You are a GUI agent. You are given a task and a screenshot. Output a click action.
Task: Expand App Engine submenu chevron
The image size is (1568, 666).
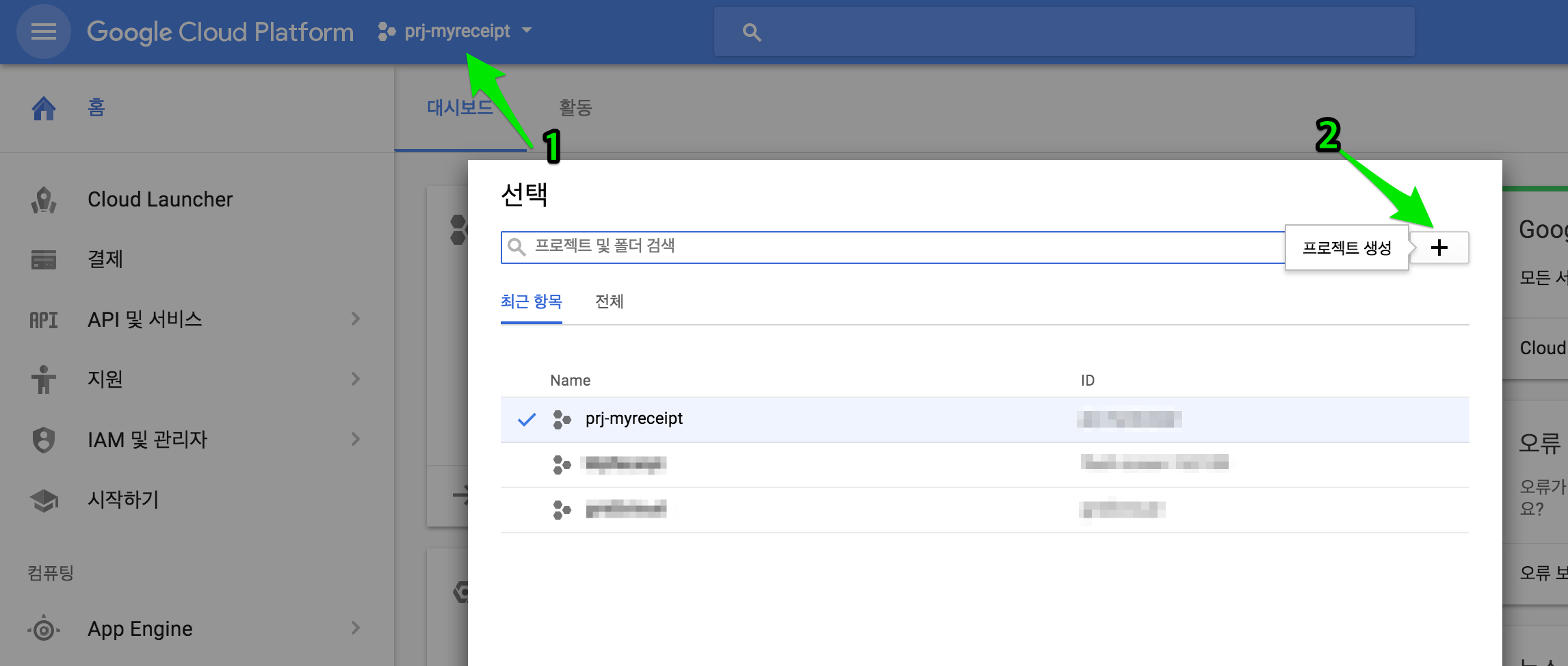click(x=355, y=628)
